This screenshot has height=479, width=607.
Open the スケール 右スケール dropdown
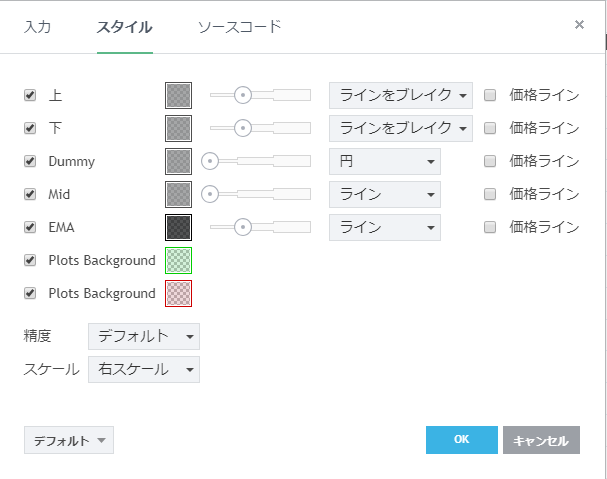click(x=143, y=369)
